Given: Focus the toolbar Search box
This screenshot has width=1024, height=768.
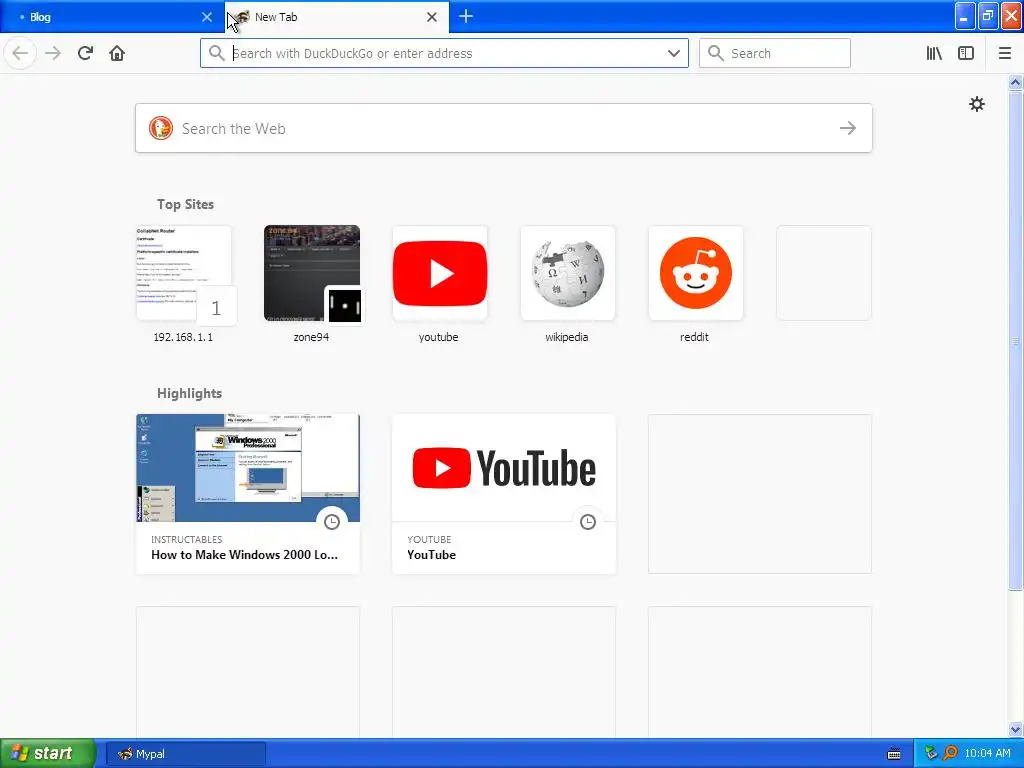Looking at the screenshot, I should (x=775, y=53).
